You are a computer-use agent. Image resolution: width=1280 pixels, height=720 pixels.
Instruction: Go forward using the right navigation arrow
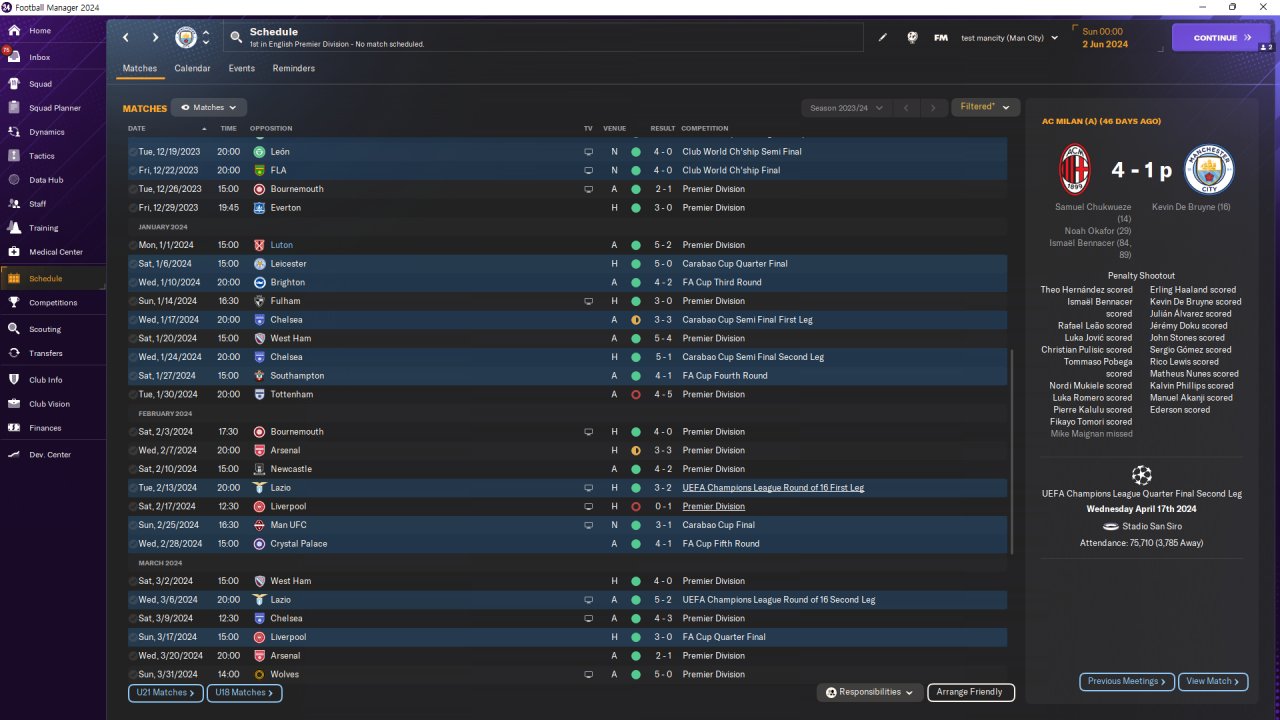pyautogui.click(x=155, y=38)
